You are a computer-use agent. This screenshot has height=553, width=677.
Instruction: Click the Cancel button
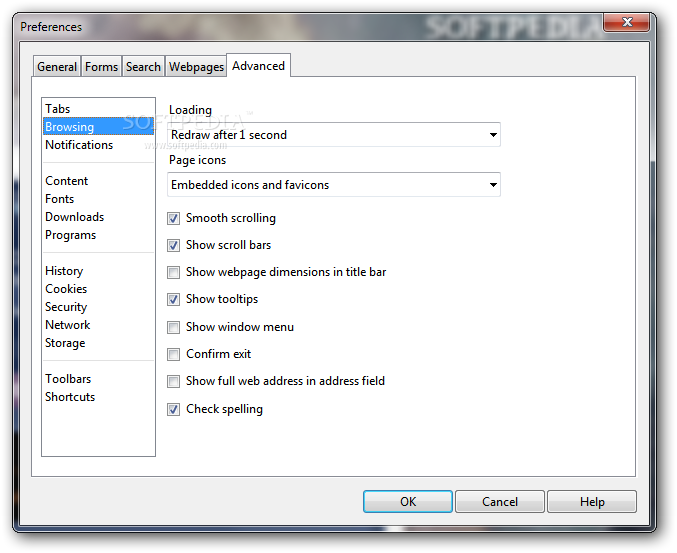[500, 502]
